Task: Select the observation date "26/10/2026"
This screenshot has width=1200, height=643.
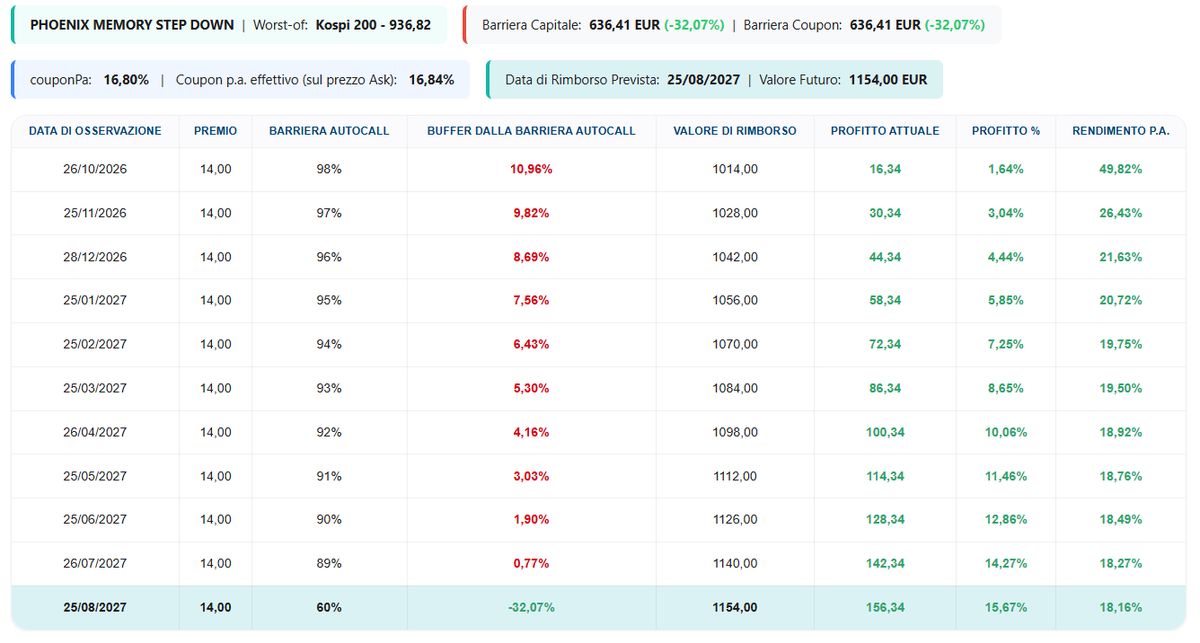Action: click(95, 169)
